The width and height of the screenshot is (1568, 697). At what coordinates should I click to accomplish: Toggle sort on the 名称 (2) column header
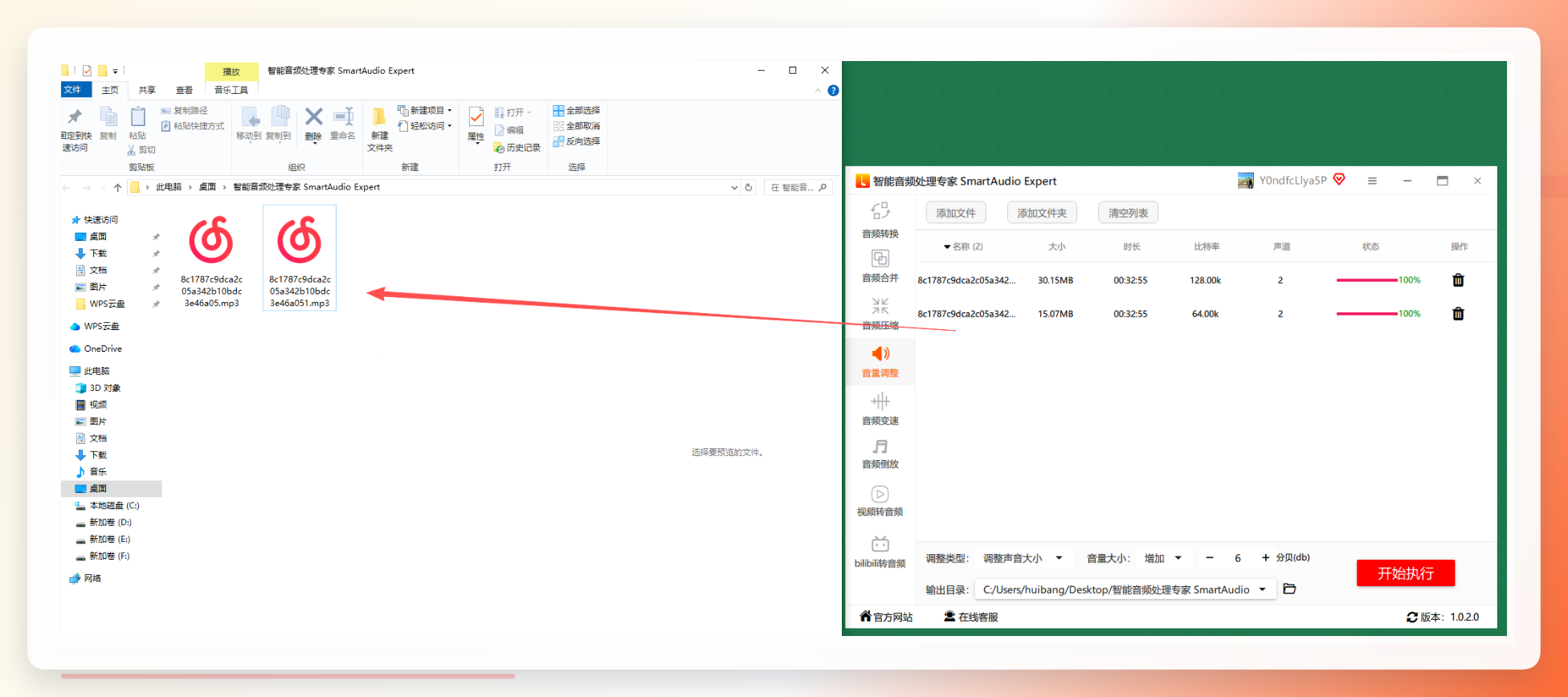pos(963,247)
